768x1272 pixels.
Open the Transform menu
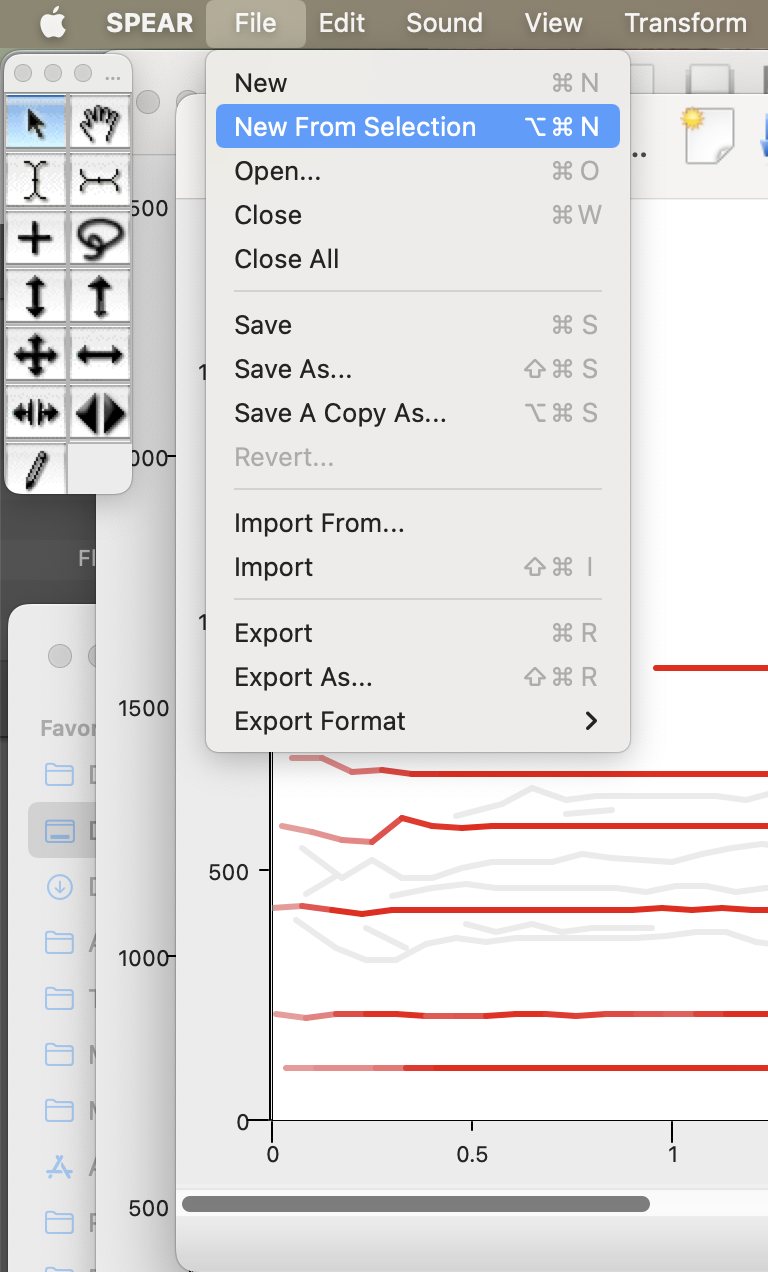pos(685,23)
